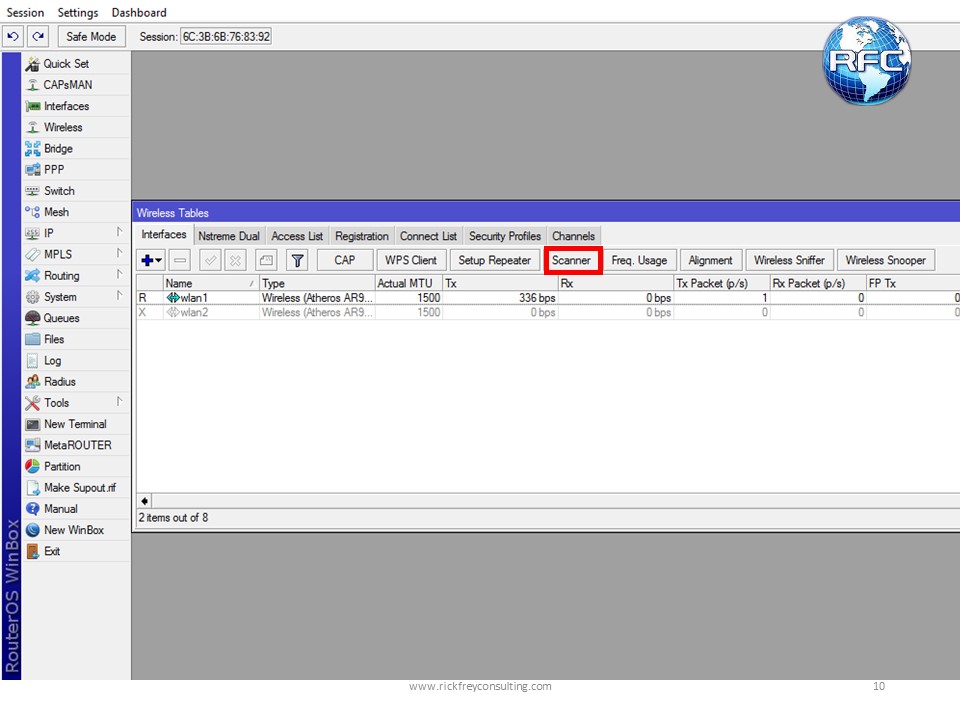The height and width of the screenshot is (720, 960).
Task: Toggle the Safe Mode button
Action: click(91, 37)
